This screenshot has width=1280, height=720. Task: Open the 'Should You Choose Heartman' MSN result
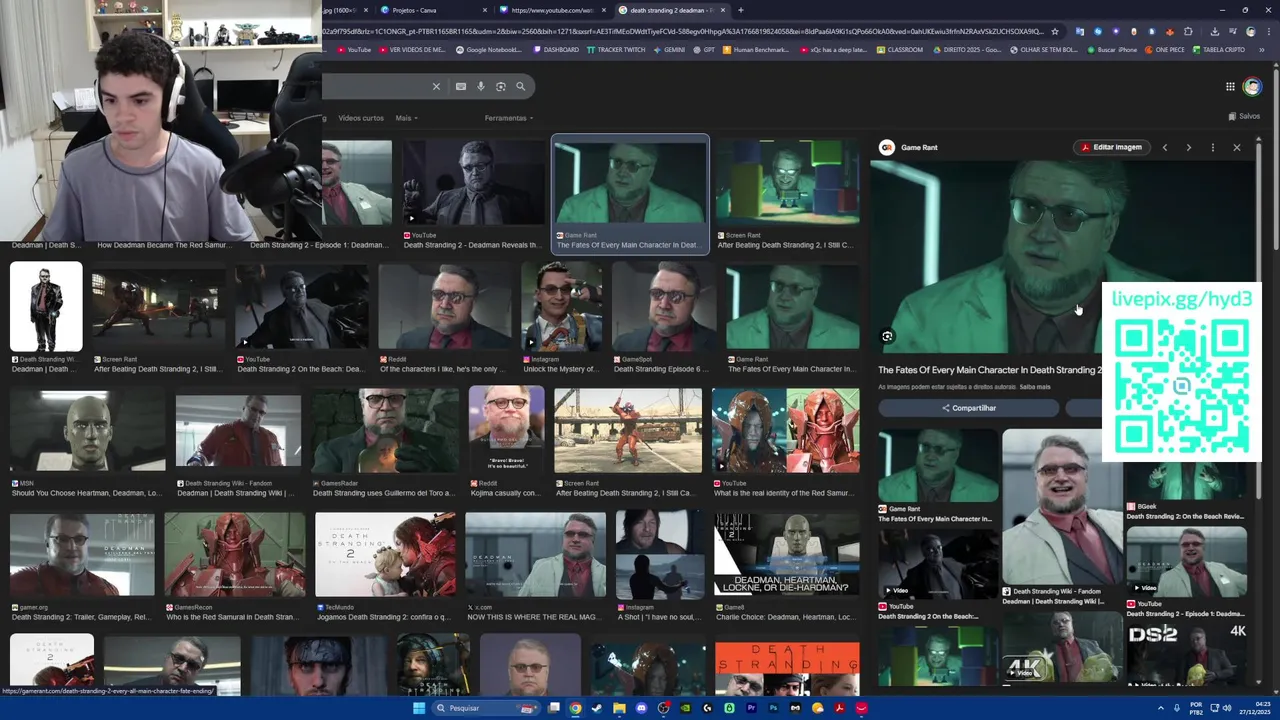(86, 443)
